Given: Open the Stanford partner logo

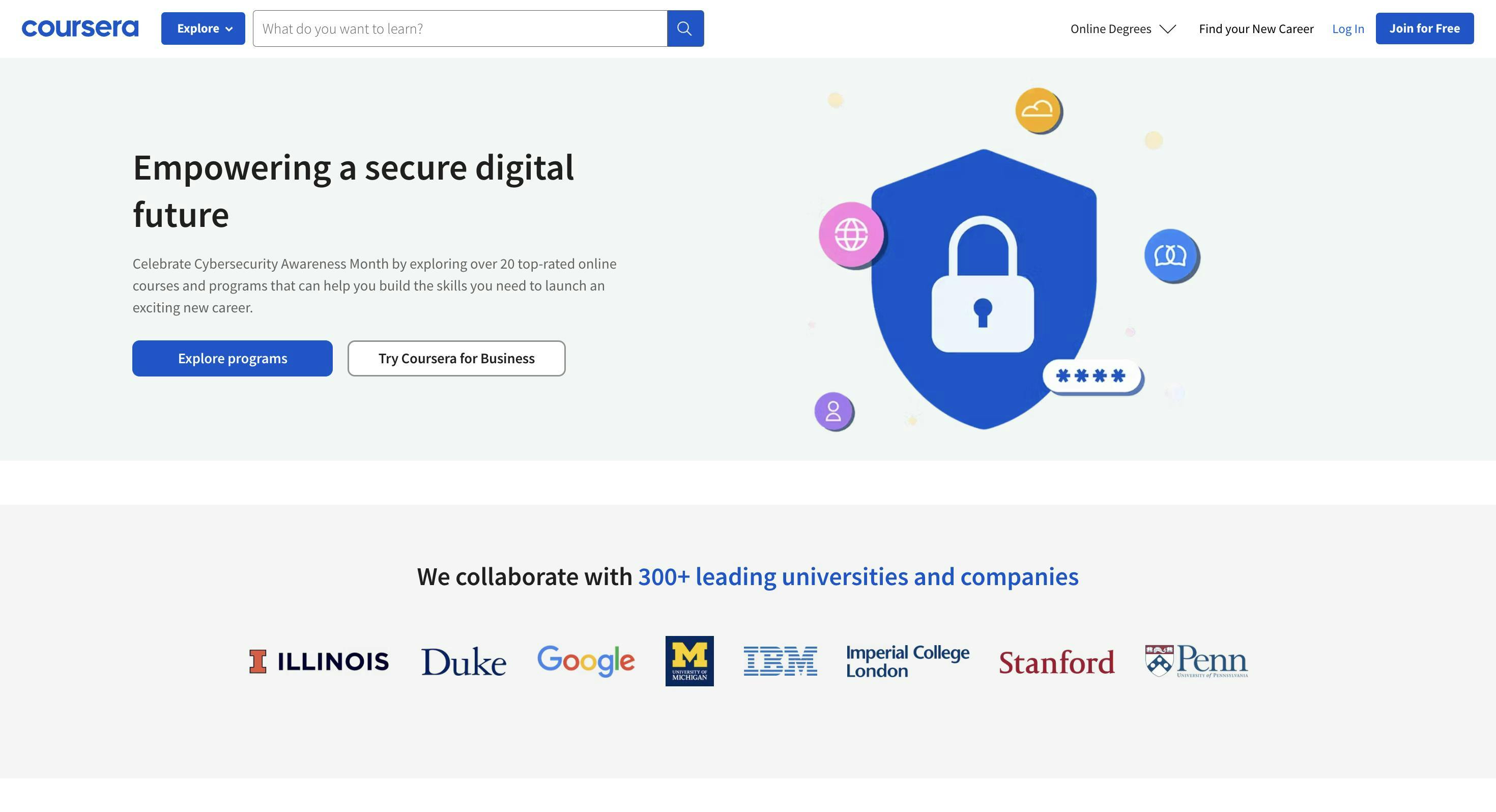Looking at the screenshot, I should pyautogui.click(x=1056, y=662).
